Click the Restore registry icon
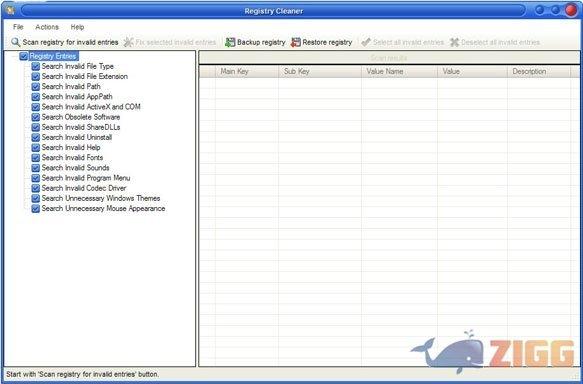Image resolution: width=583 pixels, height=384 pixels. 296,42
